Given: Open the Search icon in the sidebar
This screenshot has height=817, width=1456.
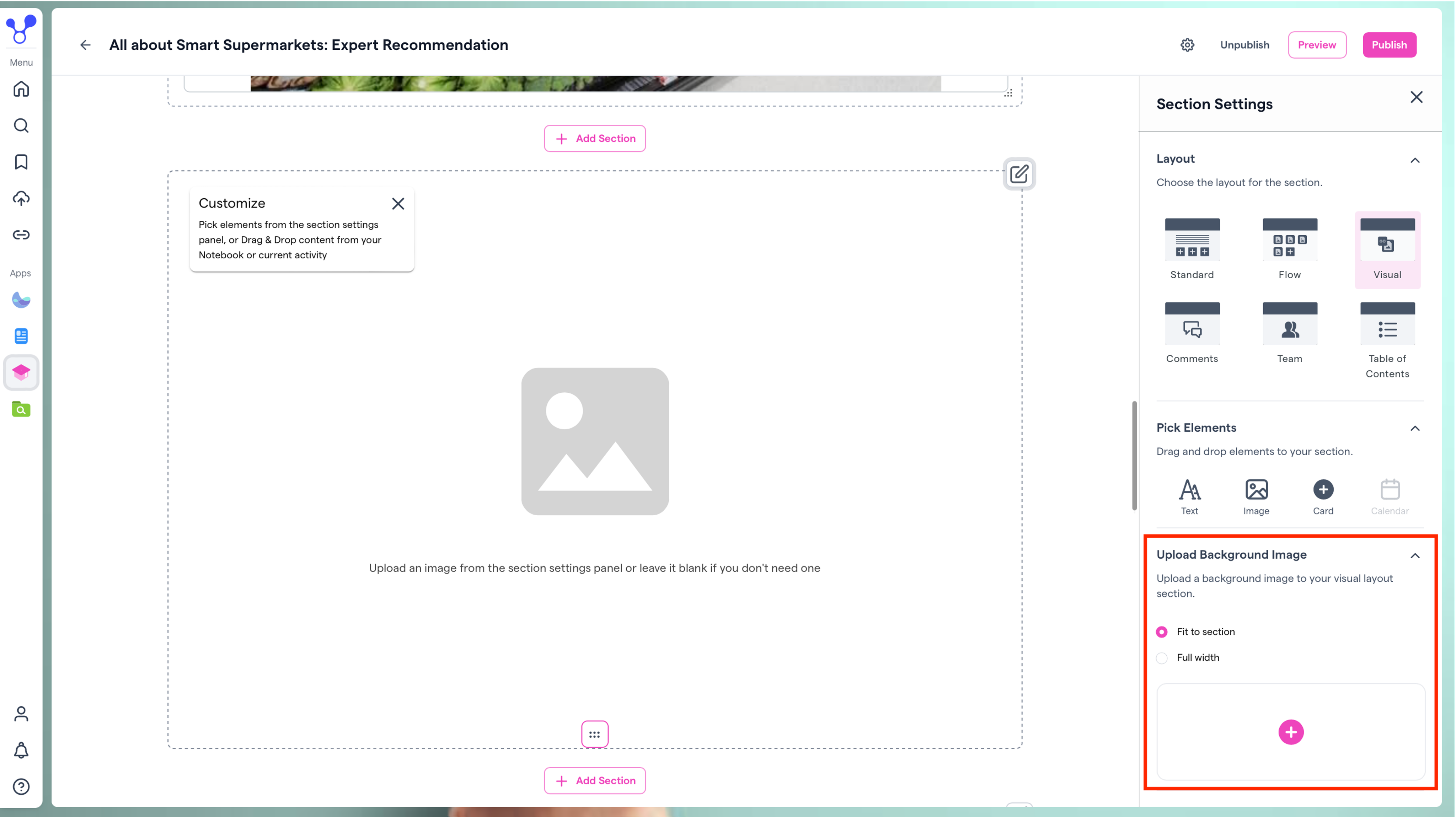Looking at the screenshot, I should [21, 125].
